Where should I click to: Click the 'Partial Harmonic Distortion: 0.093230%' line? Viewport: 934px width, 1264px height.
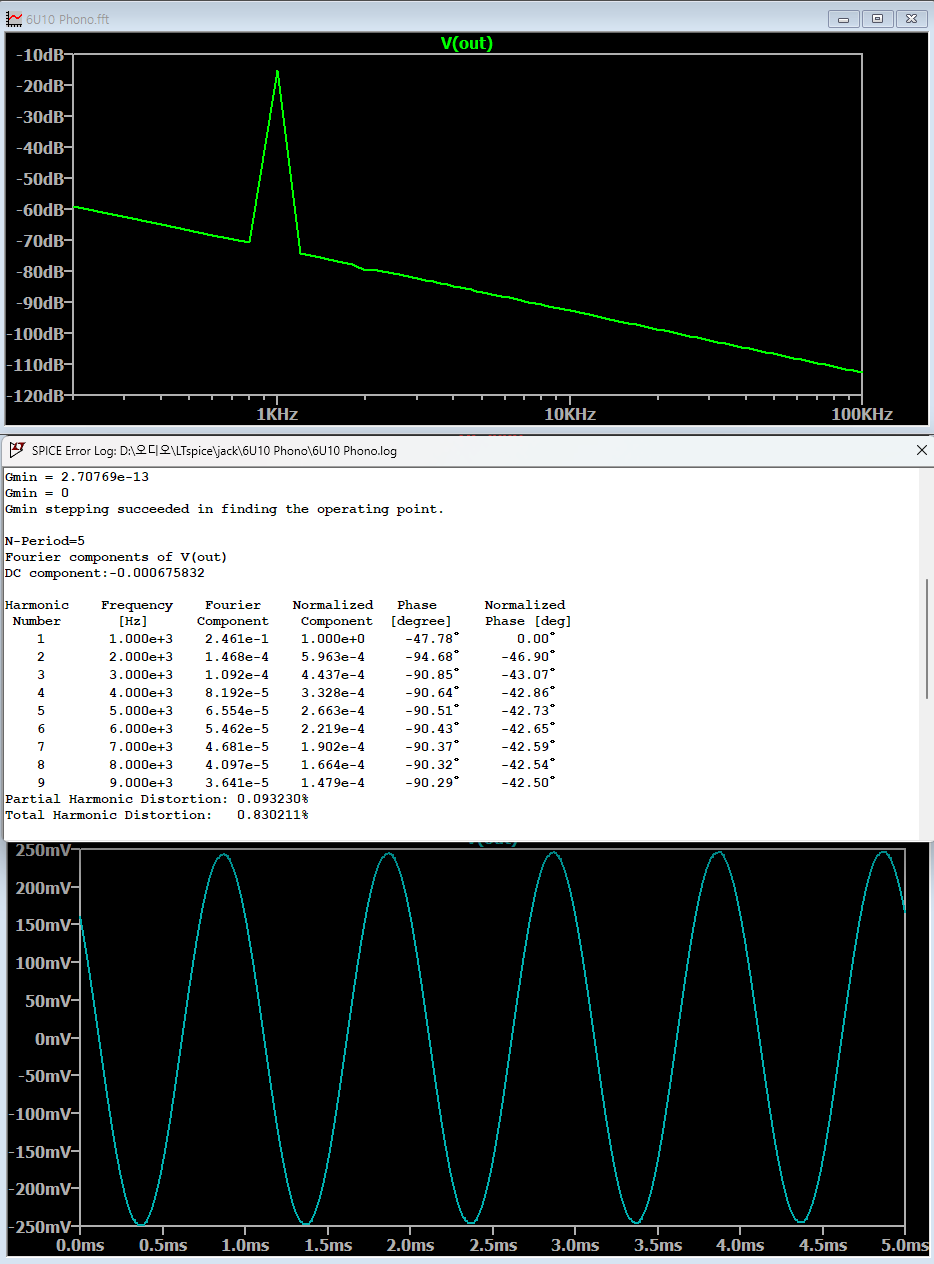(157, 799)
